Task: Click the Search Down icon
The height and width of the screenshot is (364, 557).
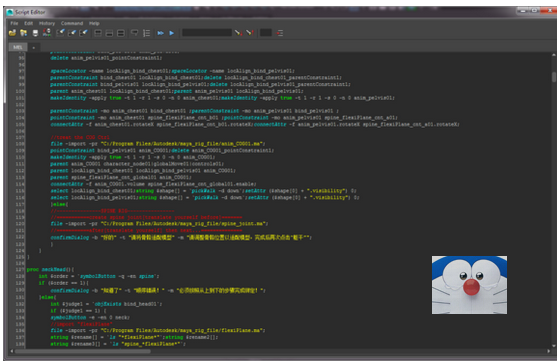Action: (238, 33)
